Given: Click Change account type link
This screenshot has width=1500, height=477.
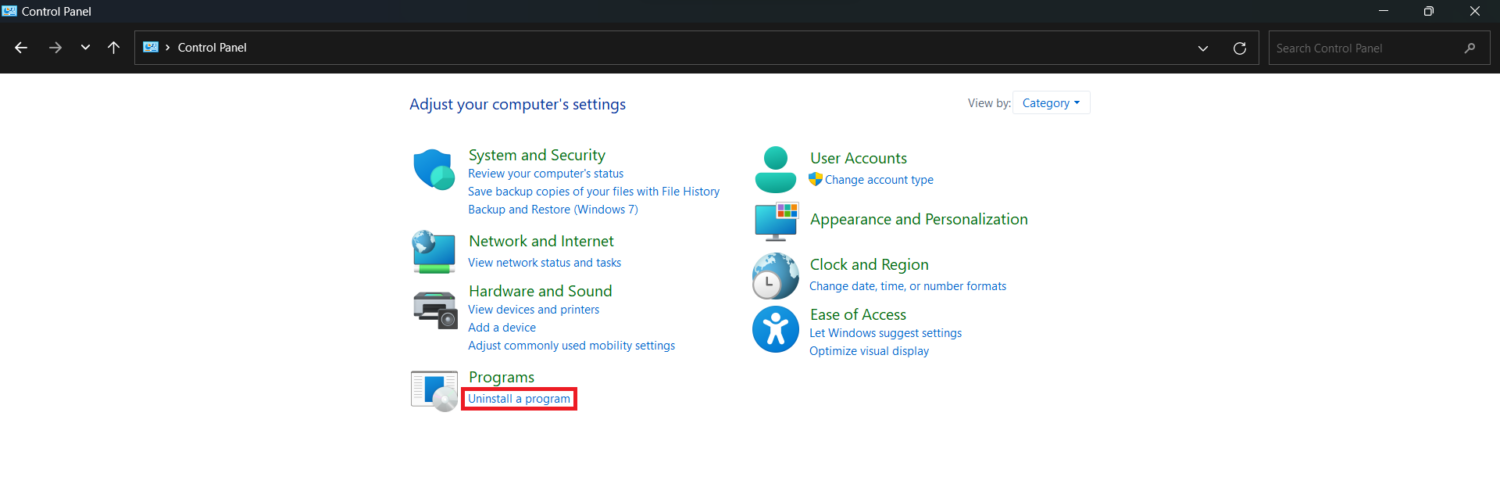Looking at the screenshot, I should pyautogui.click(x=879, y=180).
